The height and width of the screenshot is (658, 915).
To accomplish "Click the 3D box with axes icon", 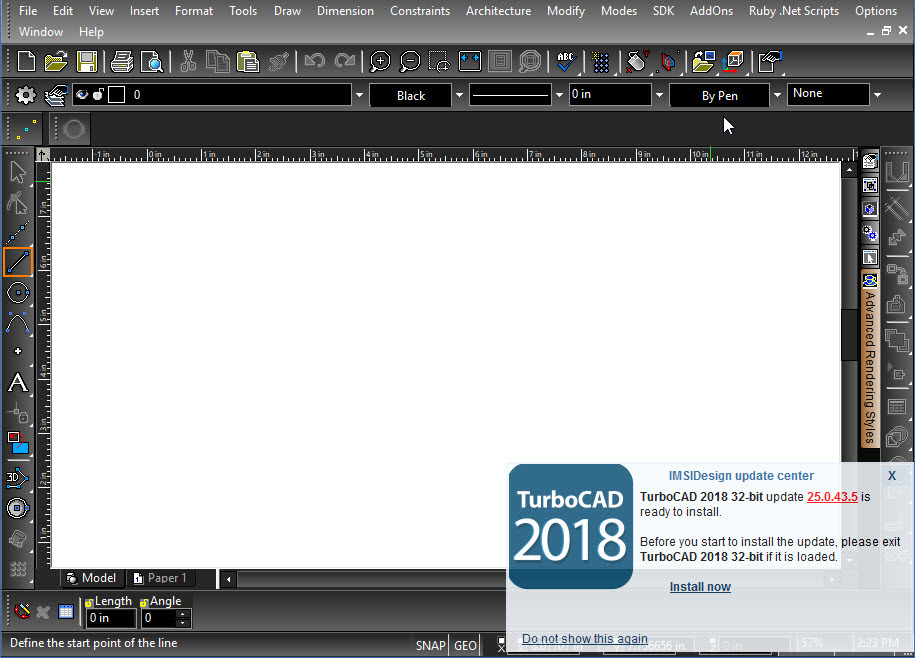I will pyautogui.click(x=734, y=61).
